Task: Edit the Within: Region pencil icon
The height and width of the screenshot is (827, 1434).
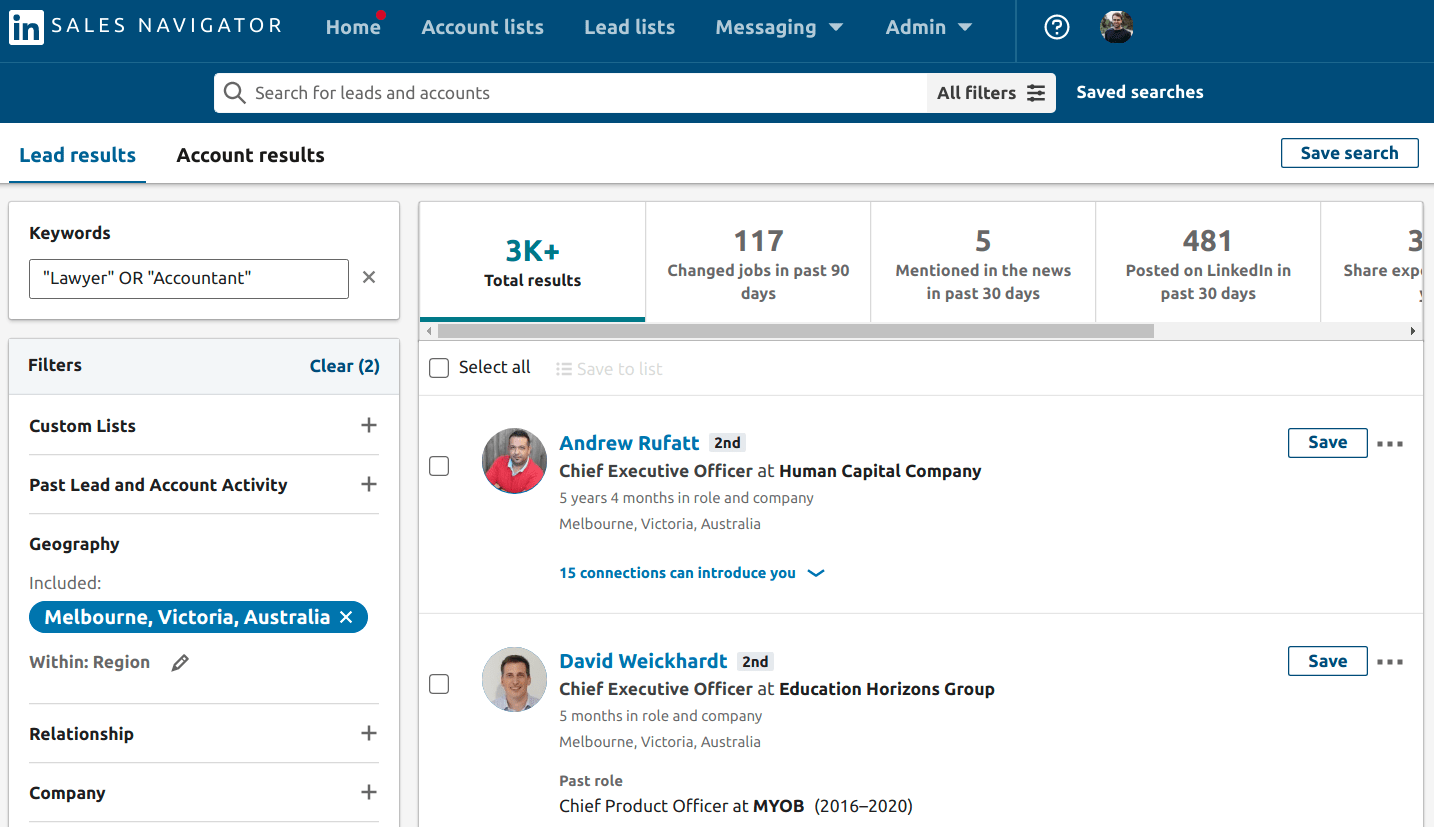Action: pyautogui.click(x=180, y=662)
